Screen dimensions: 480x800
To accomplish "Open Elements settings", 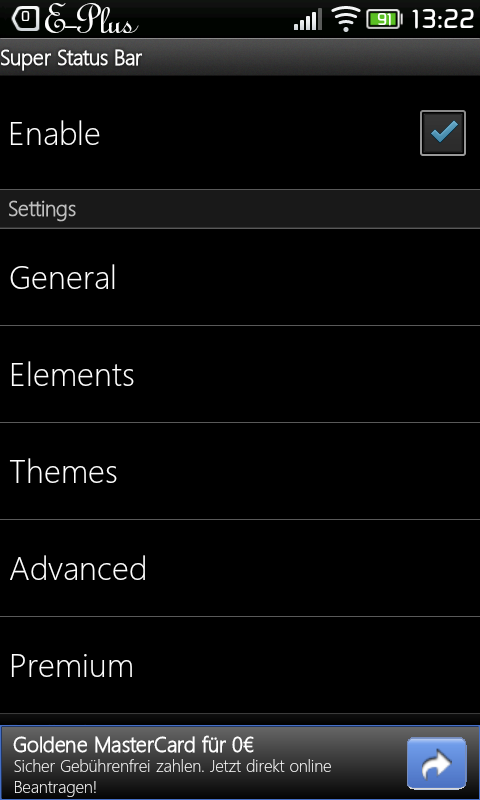I will [240, 374].
